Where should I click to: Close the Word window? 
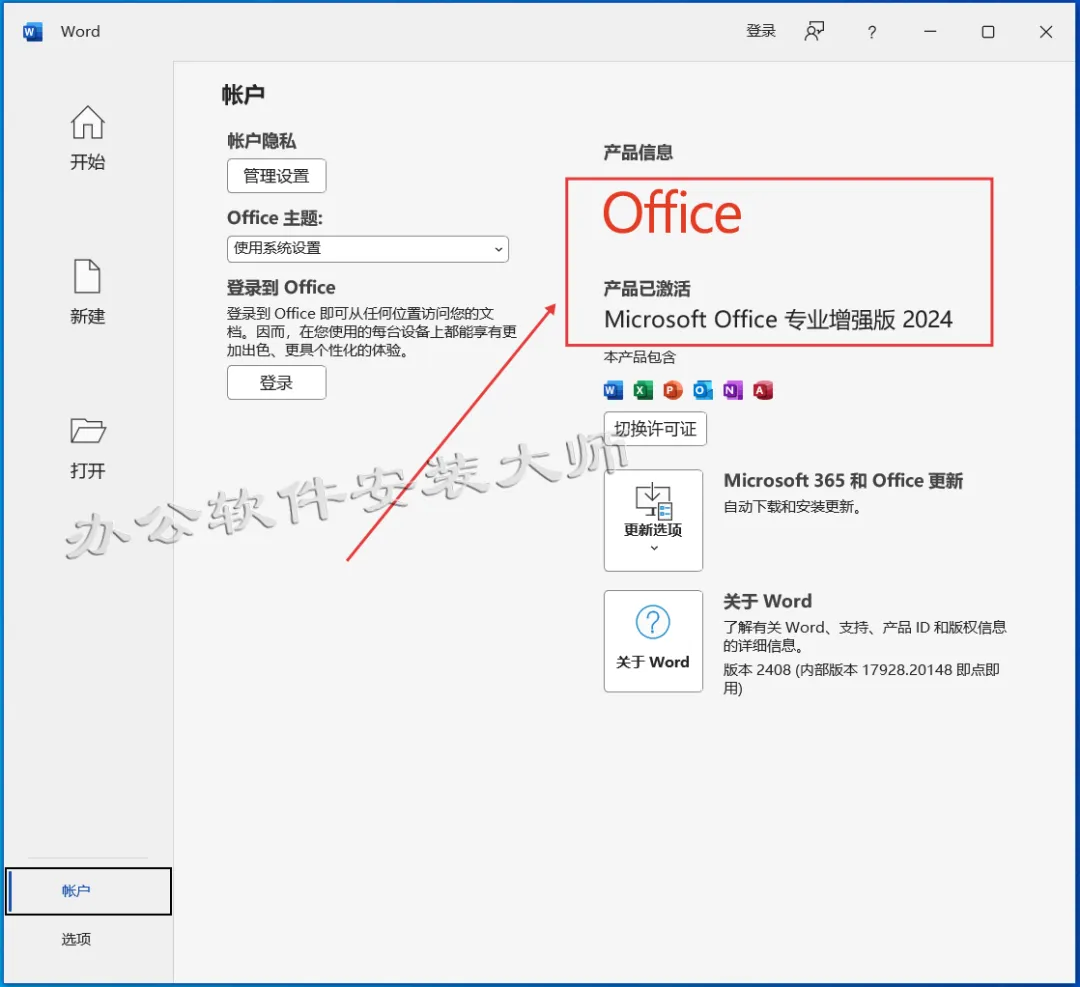click(x=1046, y=32)
